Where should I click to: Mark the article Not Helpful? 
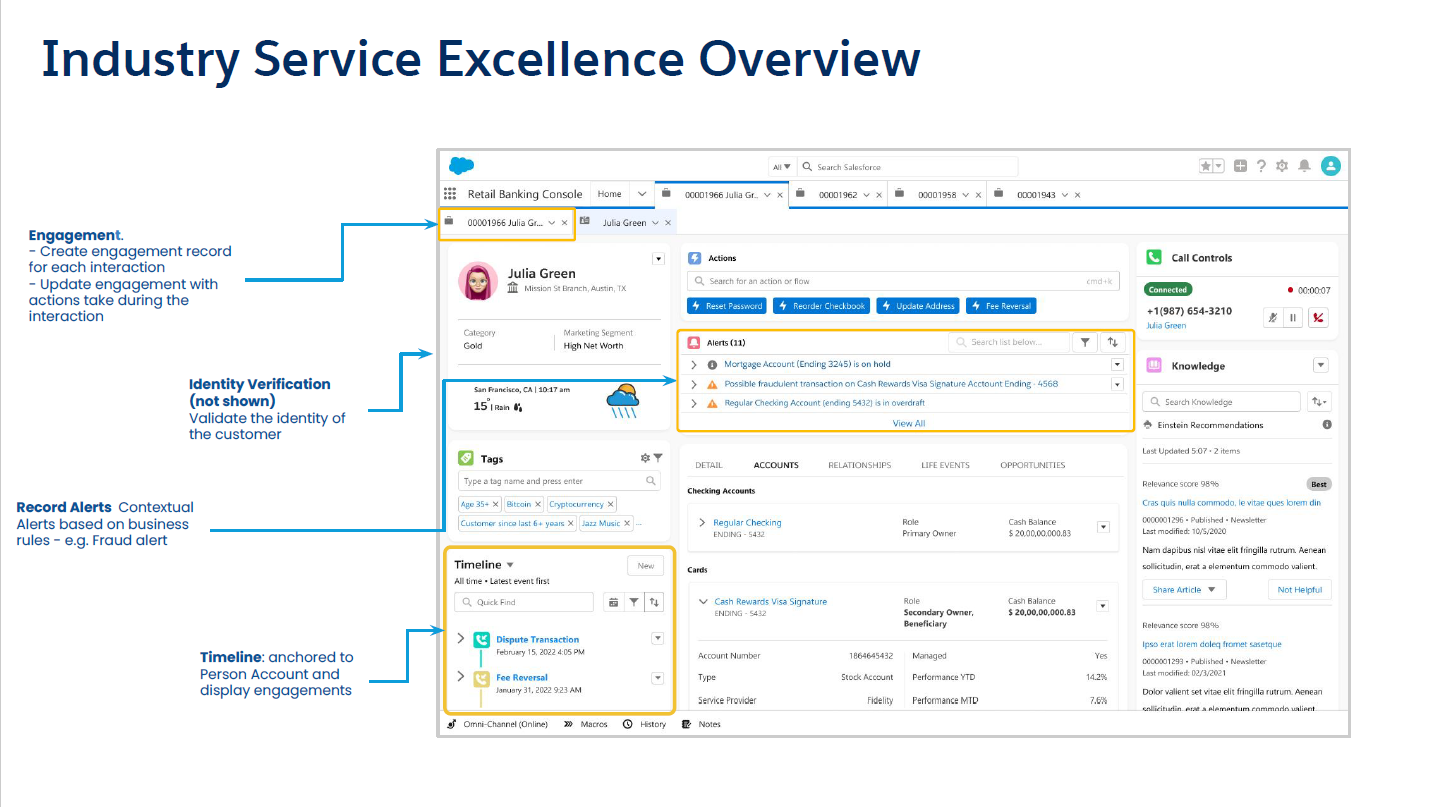tap(1300, 590)
